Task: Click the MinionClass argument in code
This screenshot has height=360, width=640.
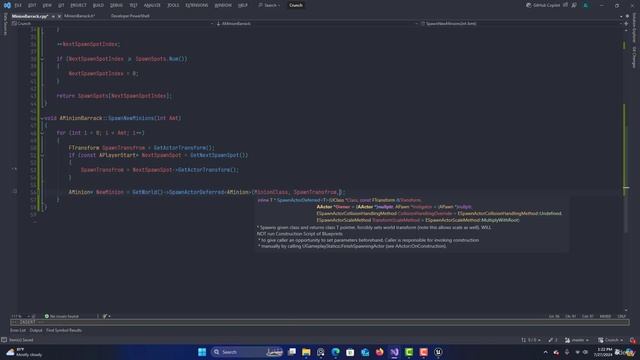Action: [x=271, y=192]
